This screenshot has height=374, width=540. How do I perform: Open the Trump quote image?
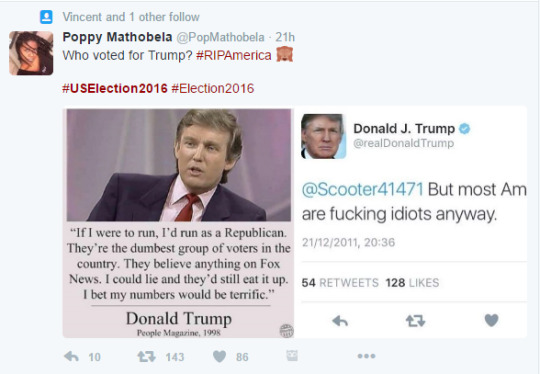[178, 223]
